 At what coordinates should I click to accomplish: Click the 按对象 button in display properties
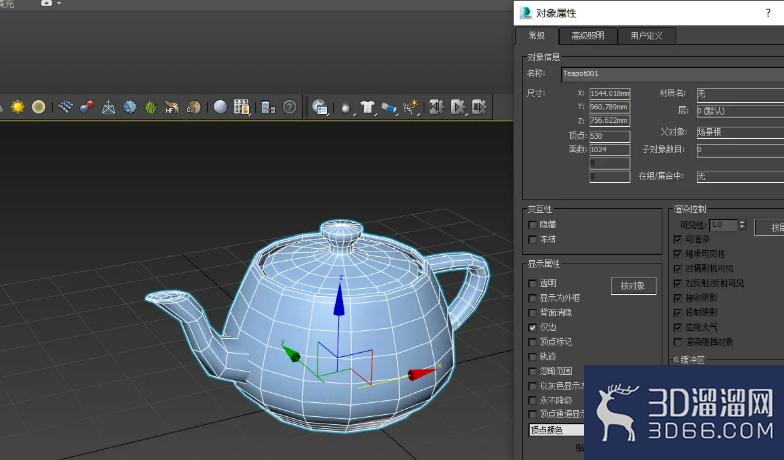click(634, 286)
